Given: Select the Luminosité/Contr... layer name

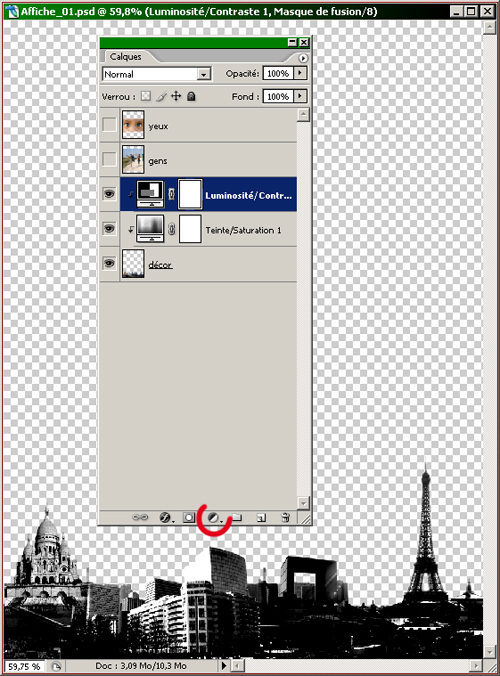Looking at the screenshot, I should click(x=248, y=195).
